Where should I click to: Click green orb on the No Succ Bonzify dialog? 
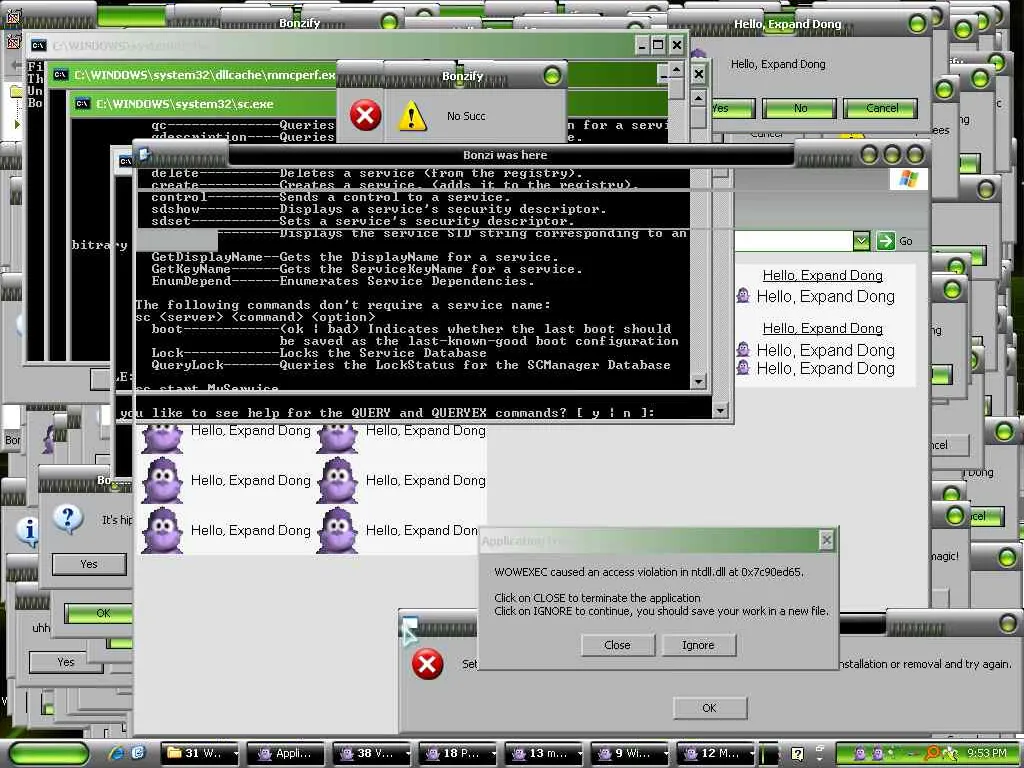pyautogui.click(x=552, y=76)
